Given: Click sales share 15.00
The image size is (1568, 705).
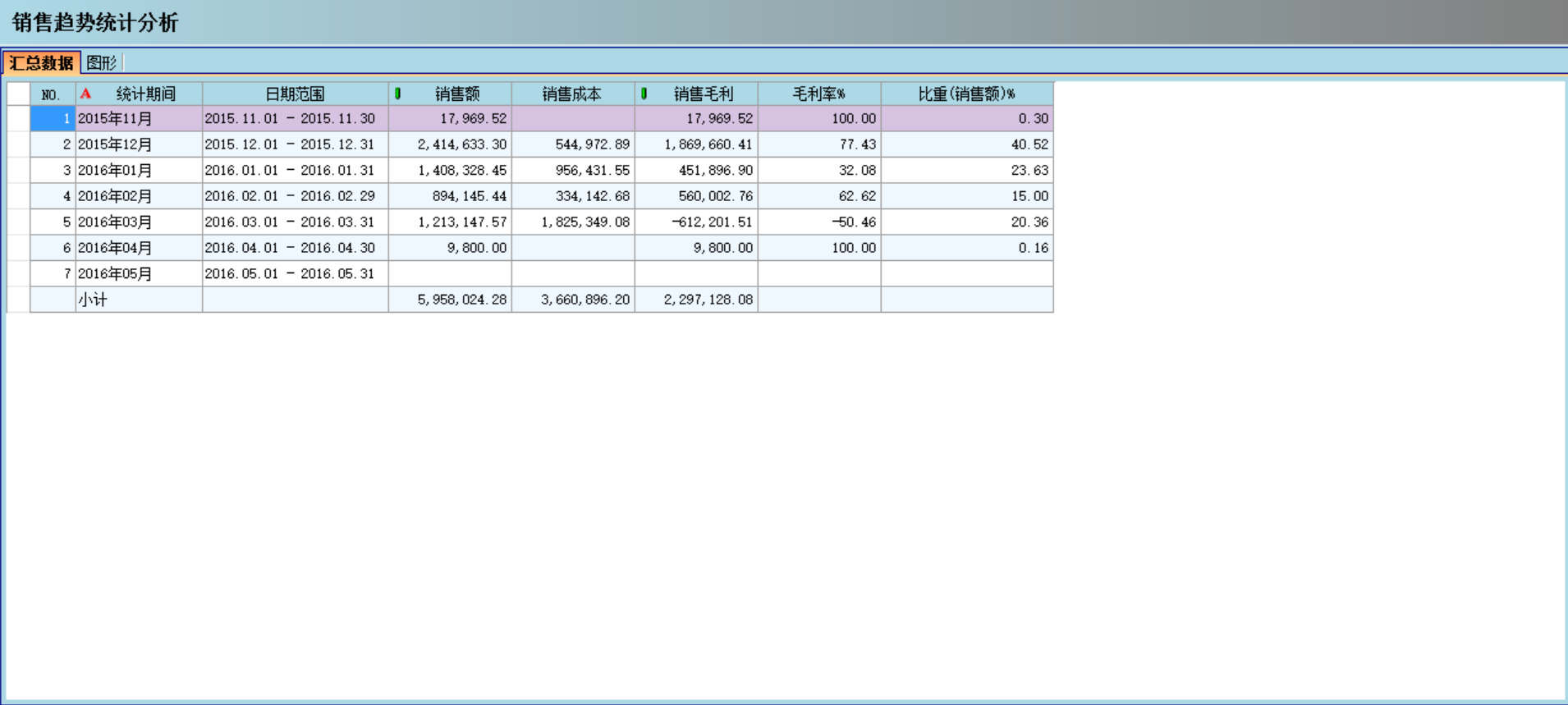Looking at the screenshot, I should (967, 196).
